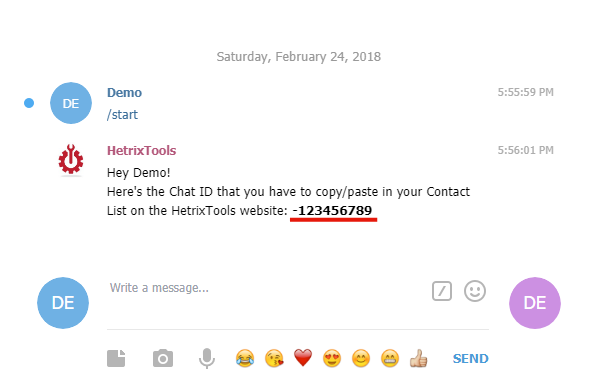The height and width of the screenshot is (382, 603).
Task: Insert the kissing face emoji
Action: pos(274,358)
